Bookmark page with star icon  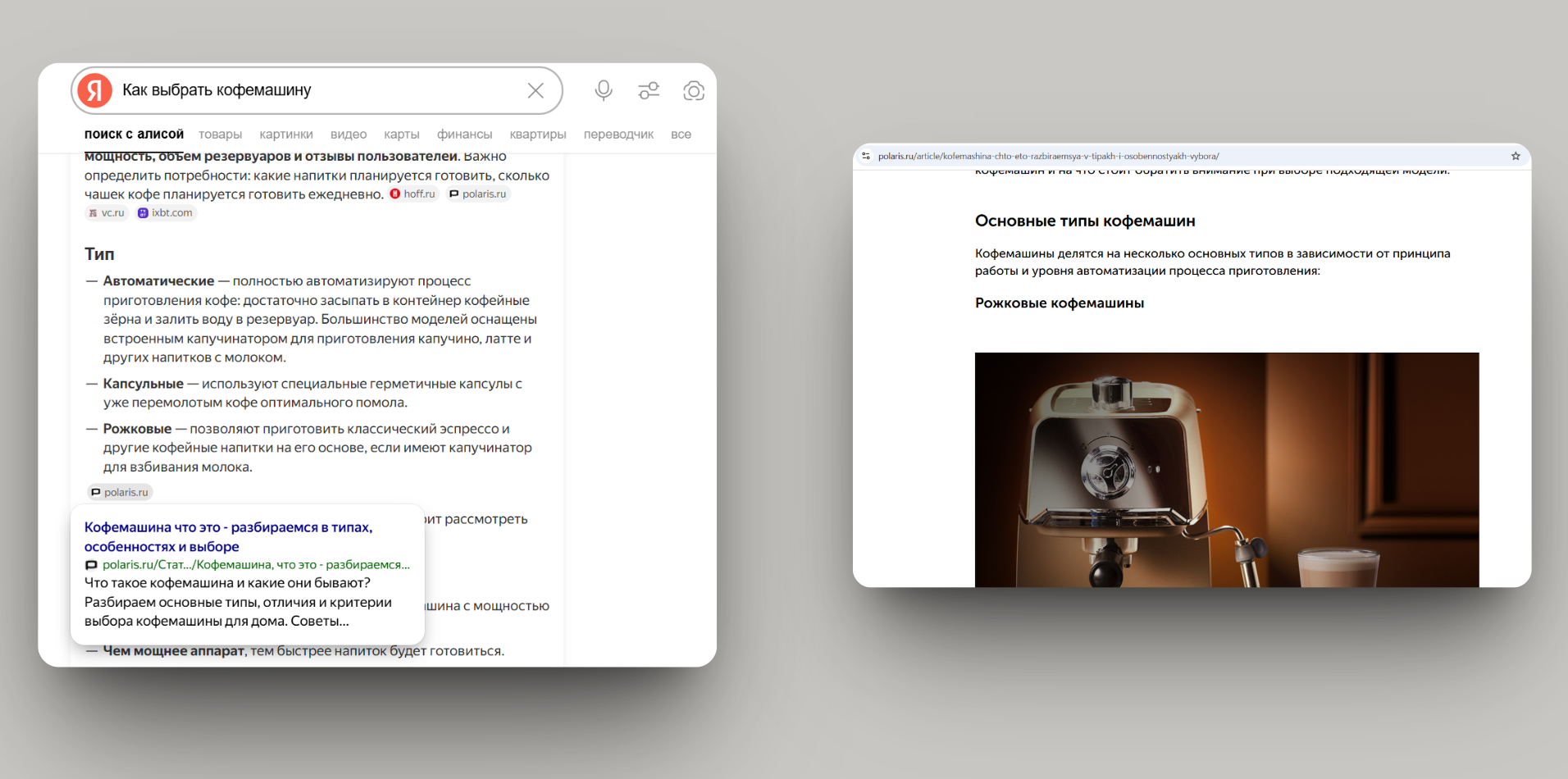point(1516,156)
